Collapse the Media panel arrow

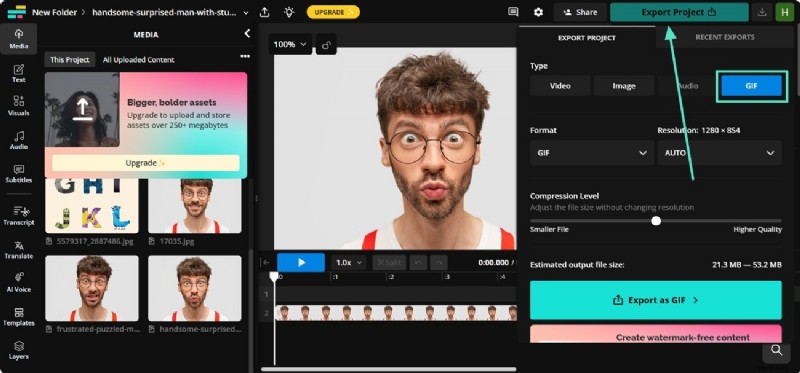click(x=247, y=34)
